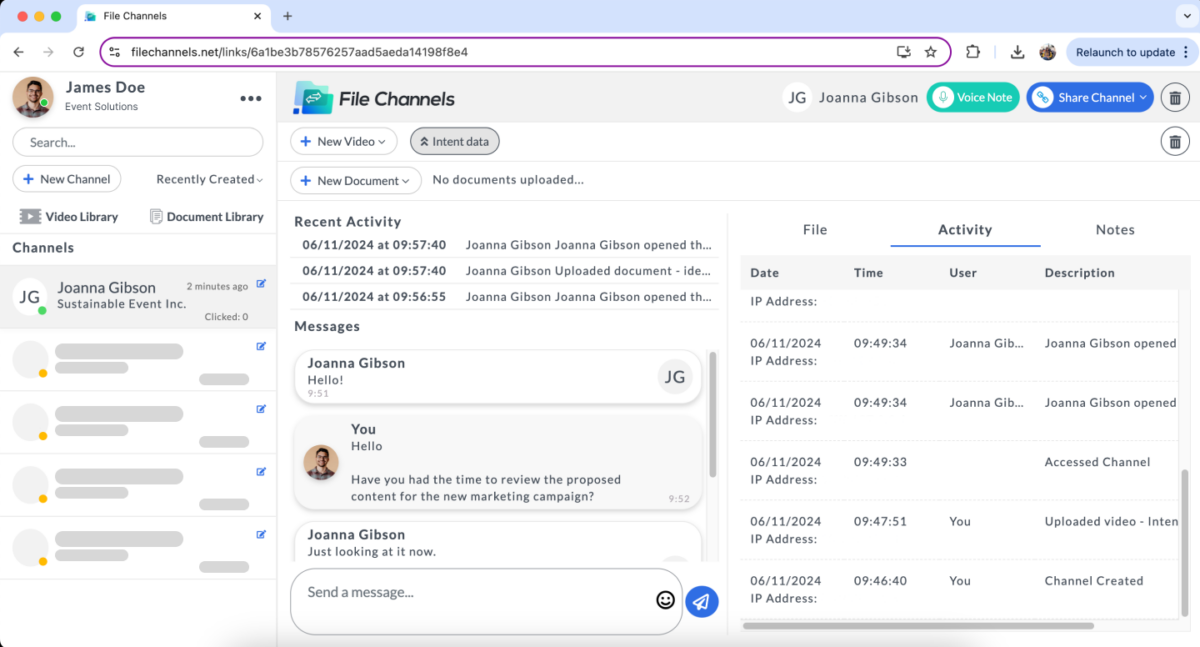
Task: Click the Time column header
Action: tap(869, 272)
